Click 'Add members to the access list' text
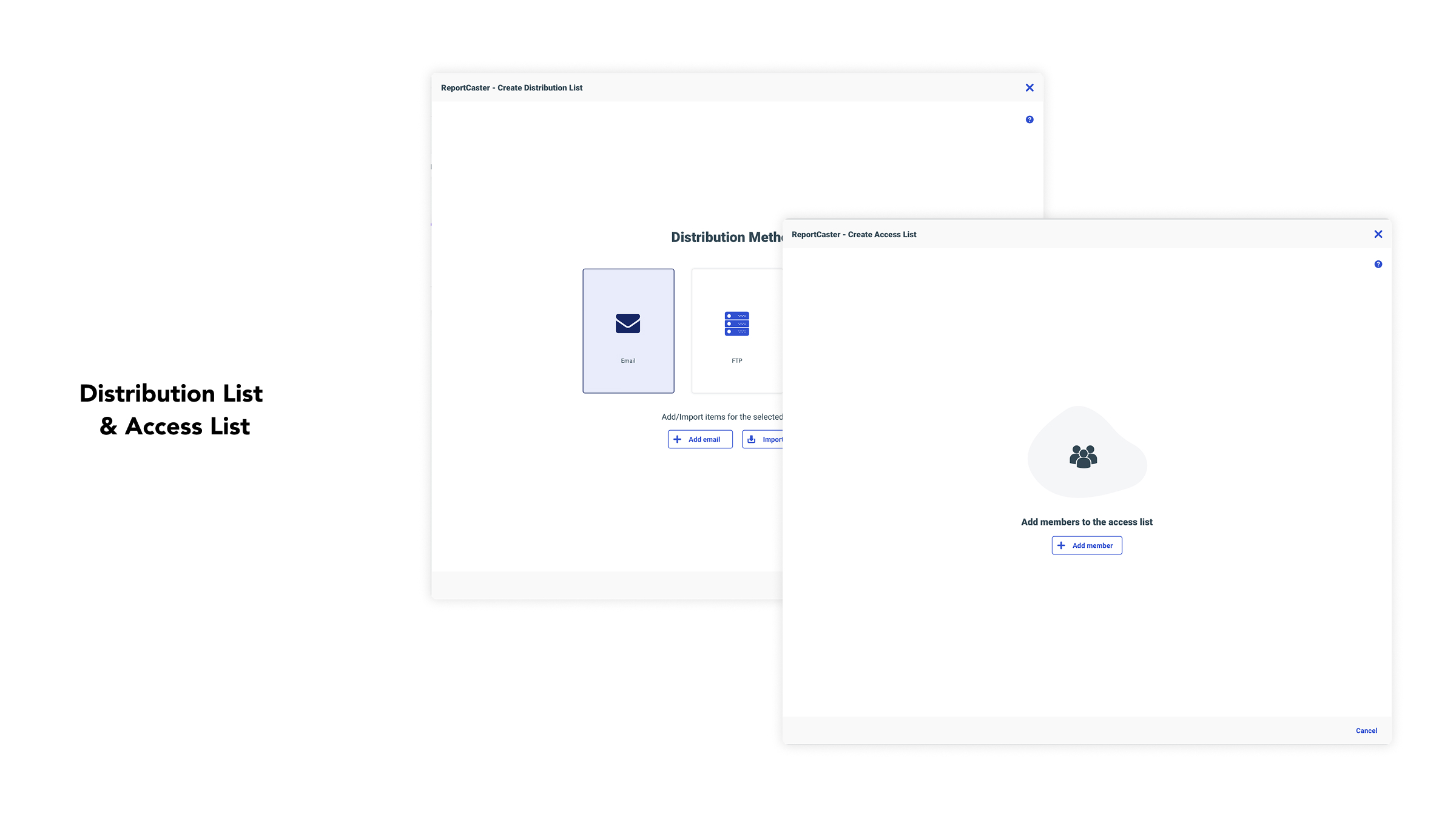 1087,522
